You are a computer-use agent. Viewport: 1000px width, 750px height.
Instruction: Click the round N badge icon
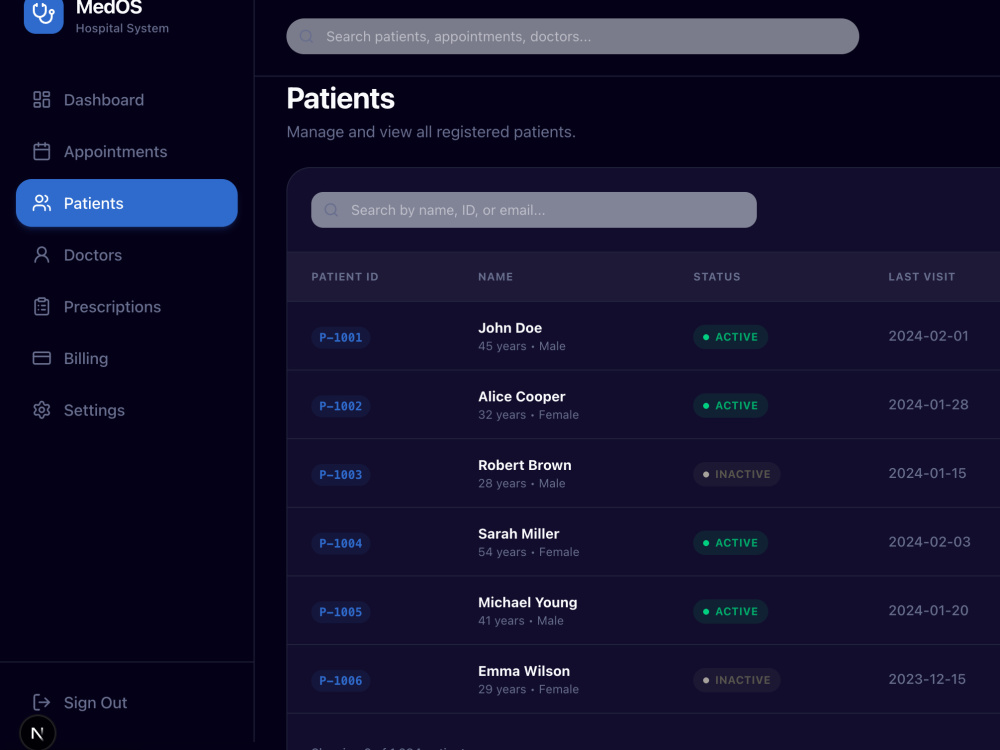coord(38,733)
